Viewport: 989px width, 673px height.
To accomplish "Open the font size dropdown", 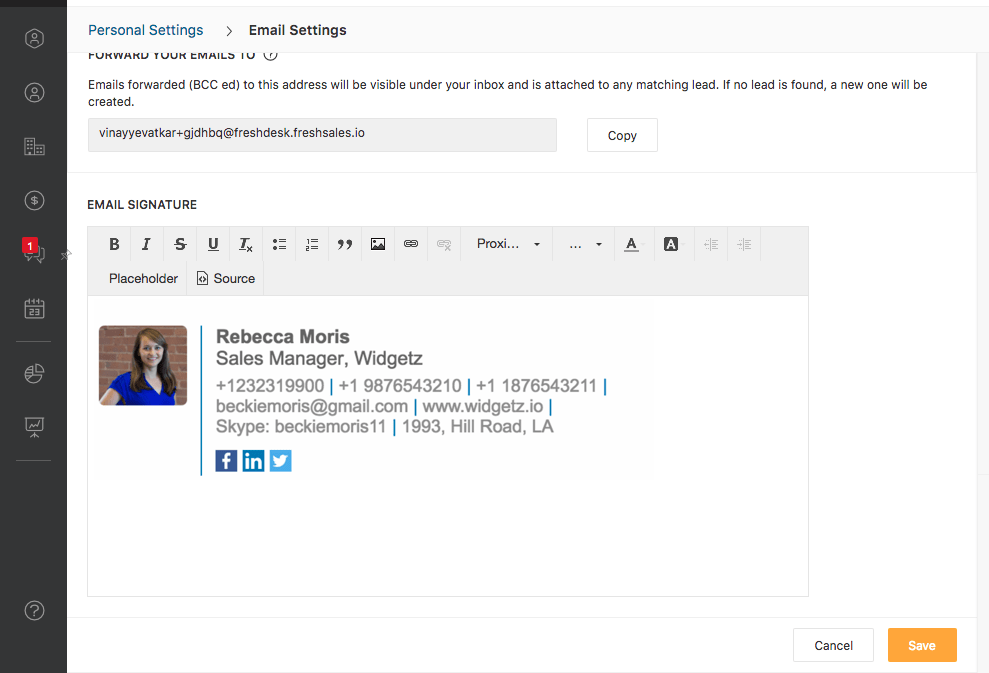I will coord(585,244).
